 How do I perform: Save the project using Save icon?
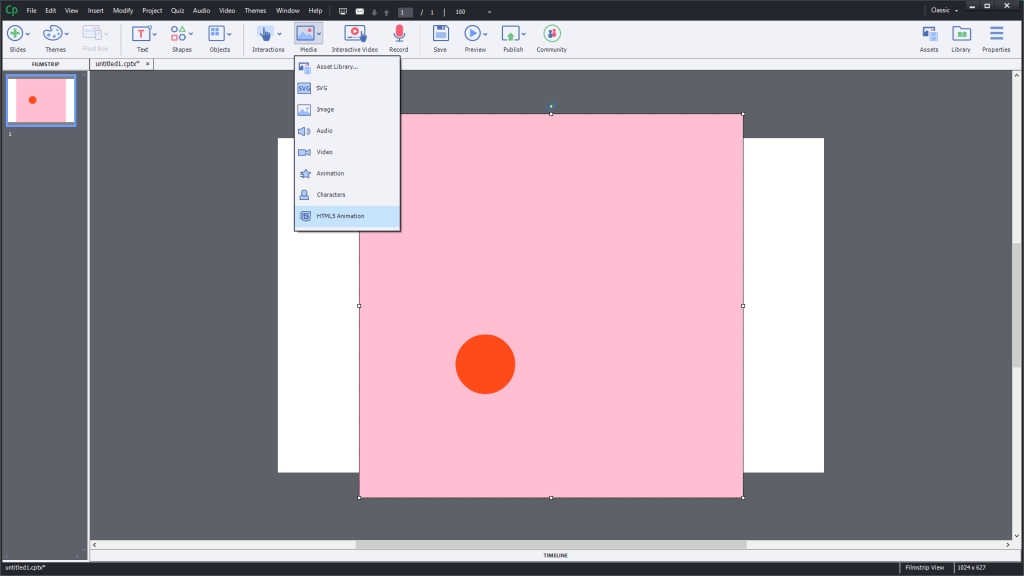click(440, 34)
